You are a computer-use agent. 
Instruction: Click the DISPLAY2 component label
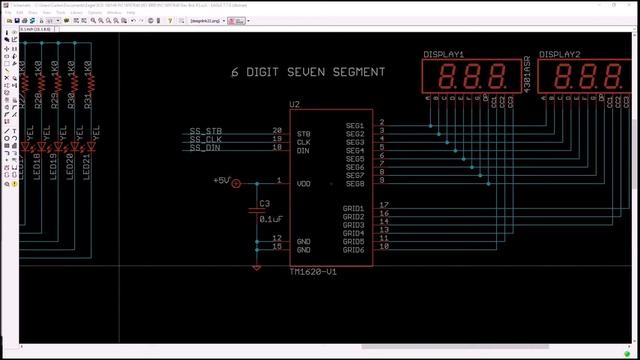560,54
